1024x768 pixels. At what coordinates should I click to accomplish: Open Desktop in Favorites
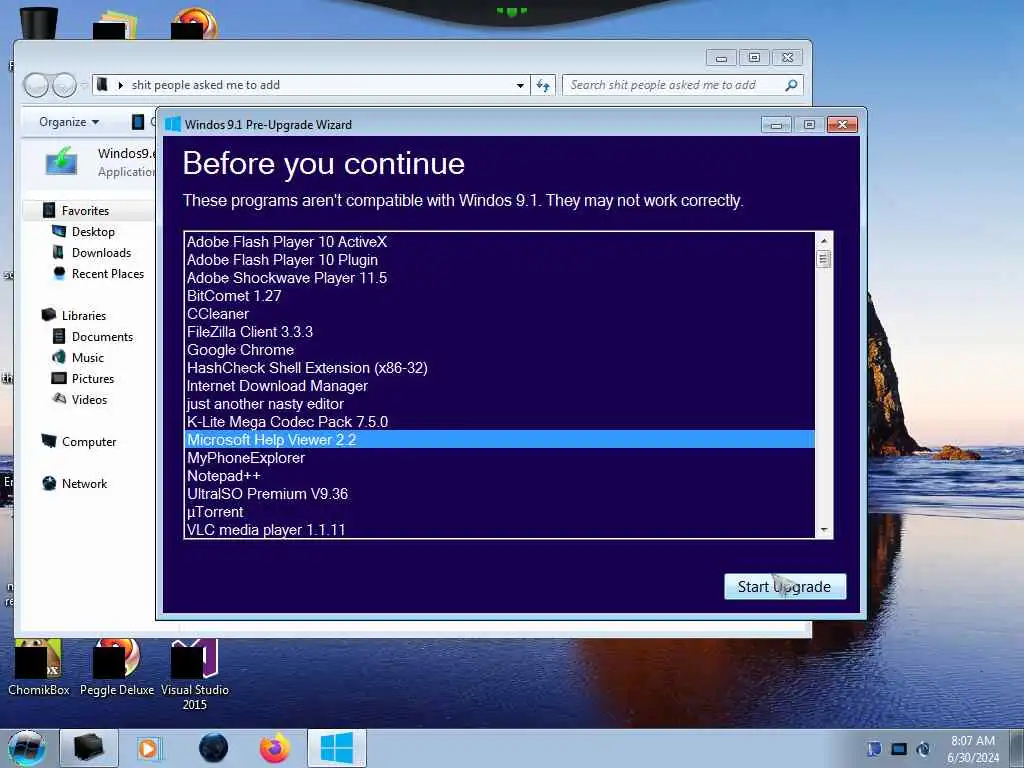pyautogui.click(x=93, y=232)
